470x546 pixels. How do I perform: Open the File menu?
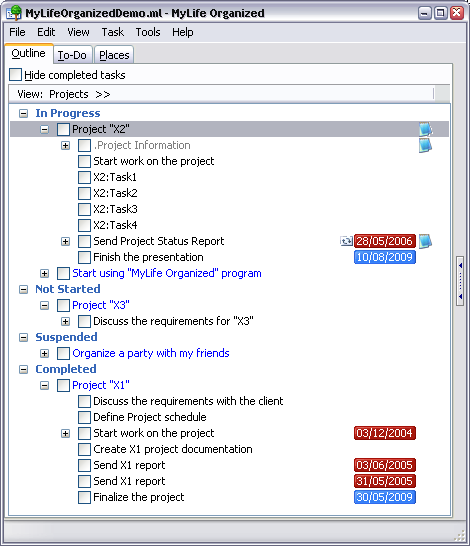(17, 32)
